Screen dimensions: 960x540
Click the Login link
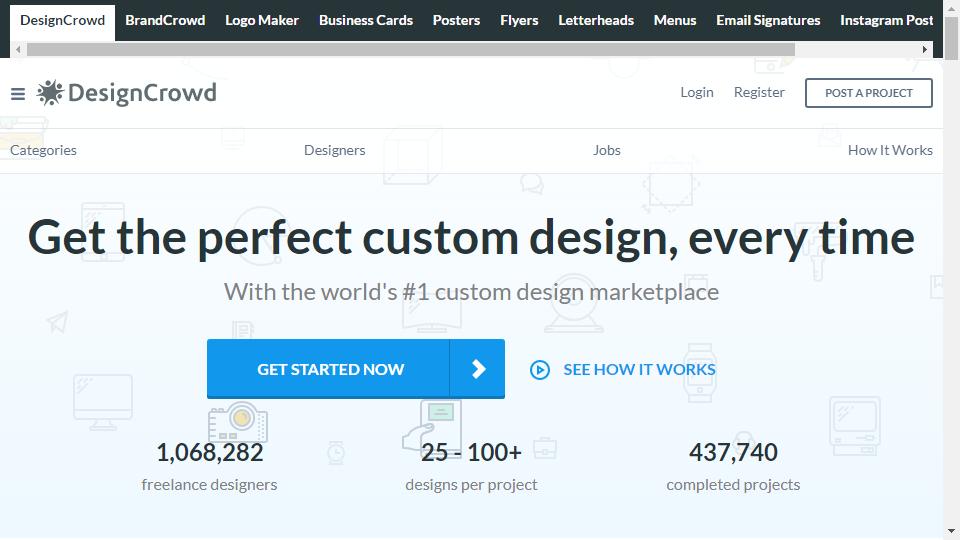click(697, 92)
